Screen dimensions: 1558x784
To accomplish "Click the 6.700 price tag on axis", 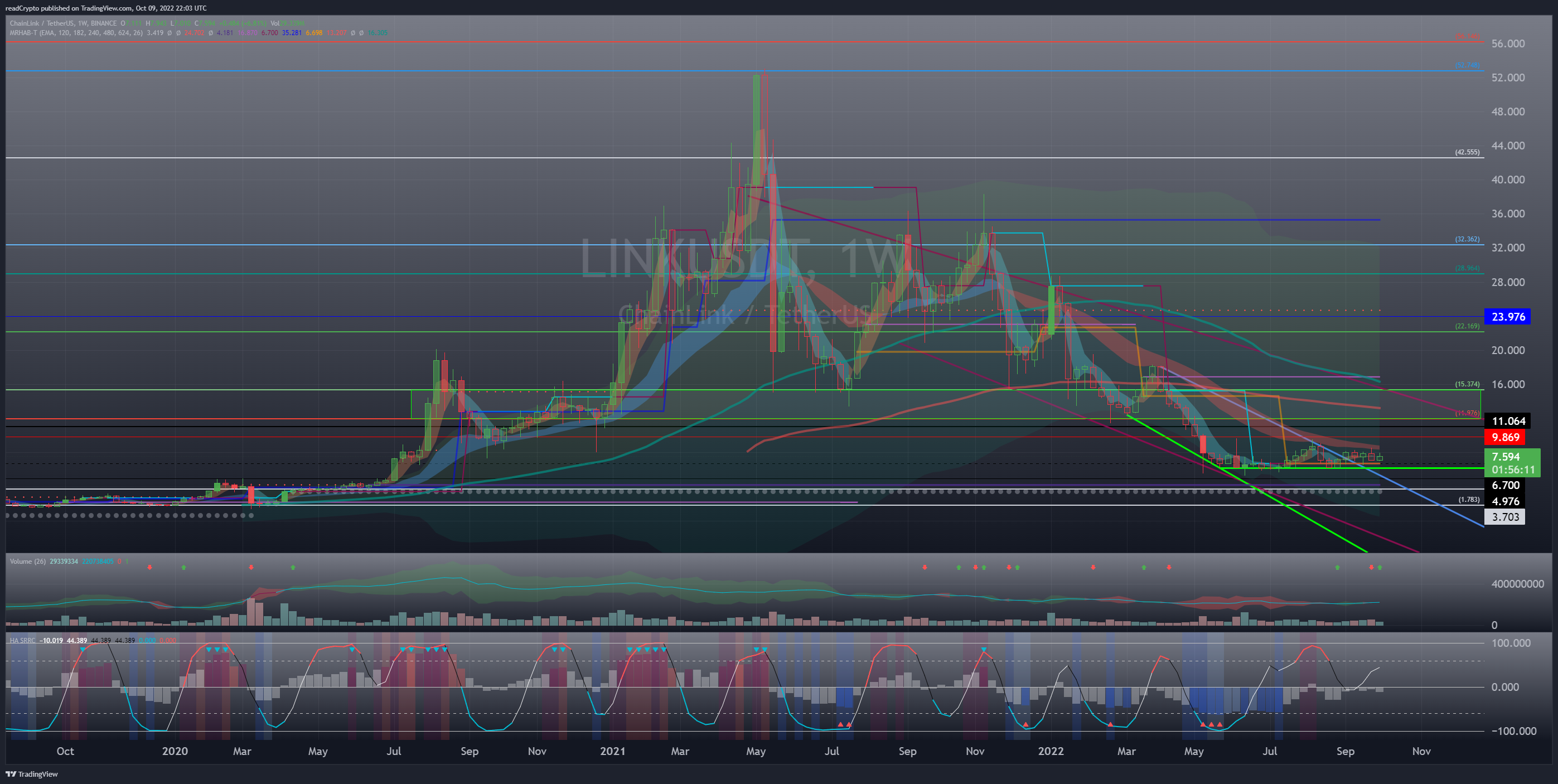I will click(1506, 485).
